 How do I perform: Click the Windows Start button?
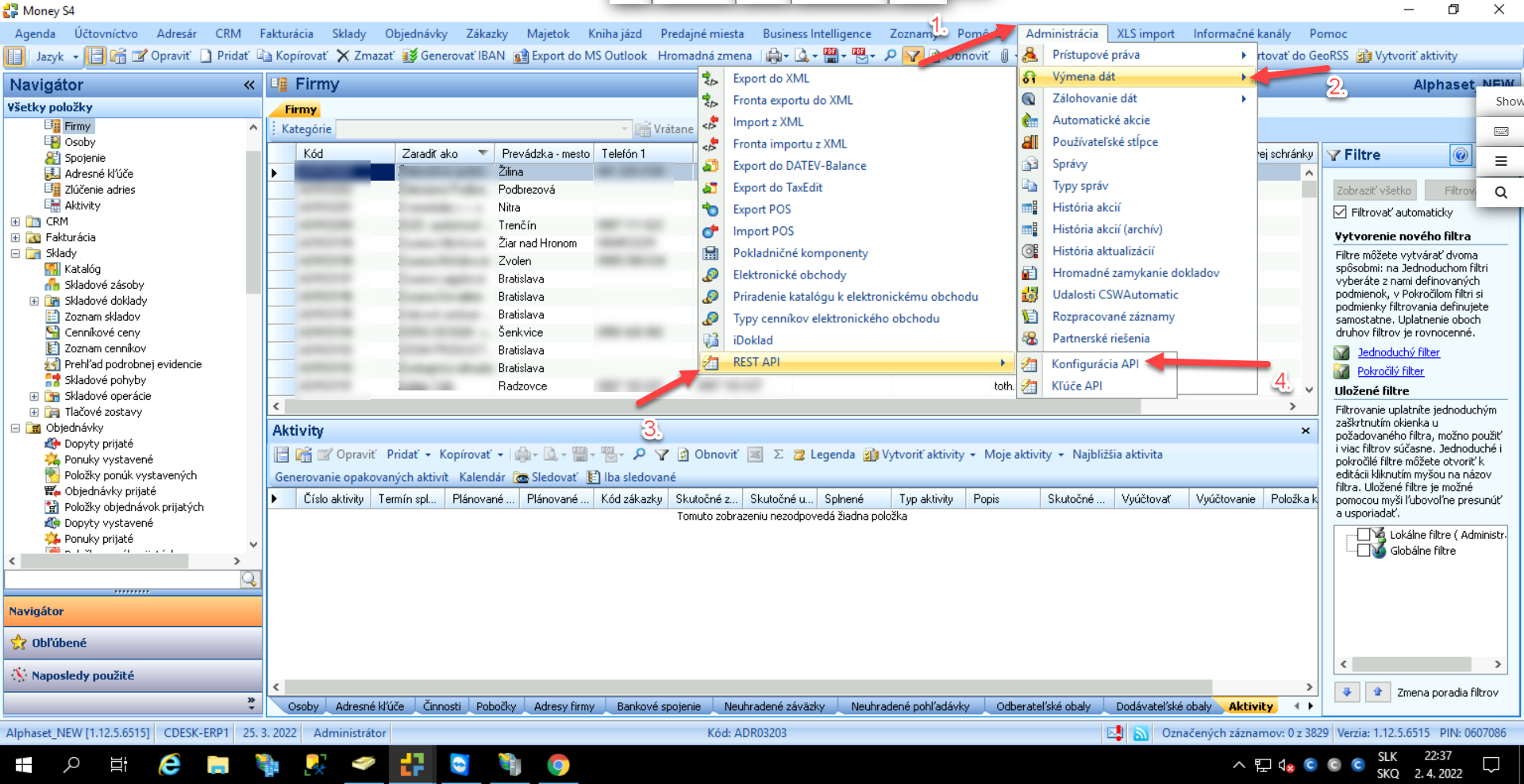click(24, 764)
